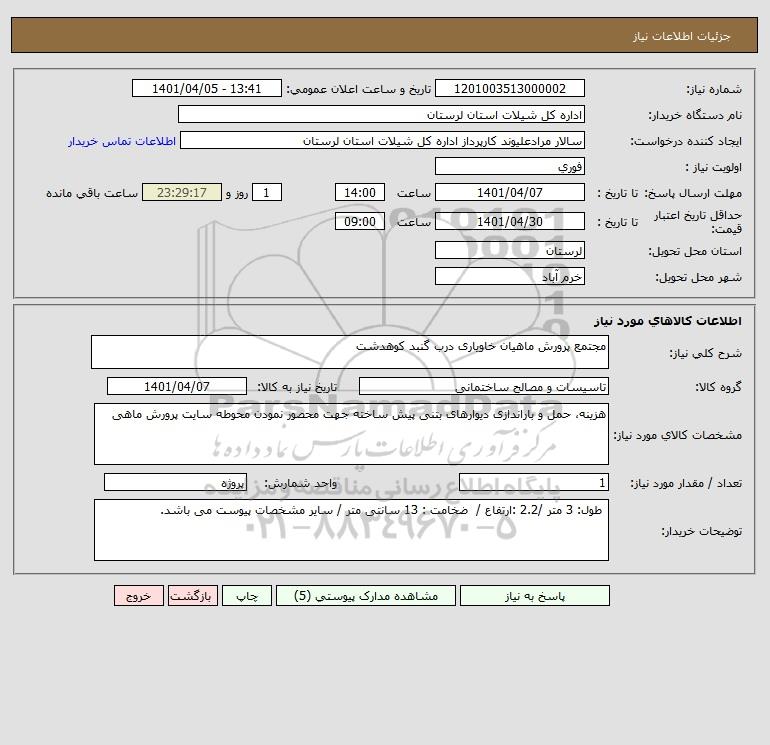Click the goods need date 1401/04/07

[x=177, y=386]
